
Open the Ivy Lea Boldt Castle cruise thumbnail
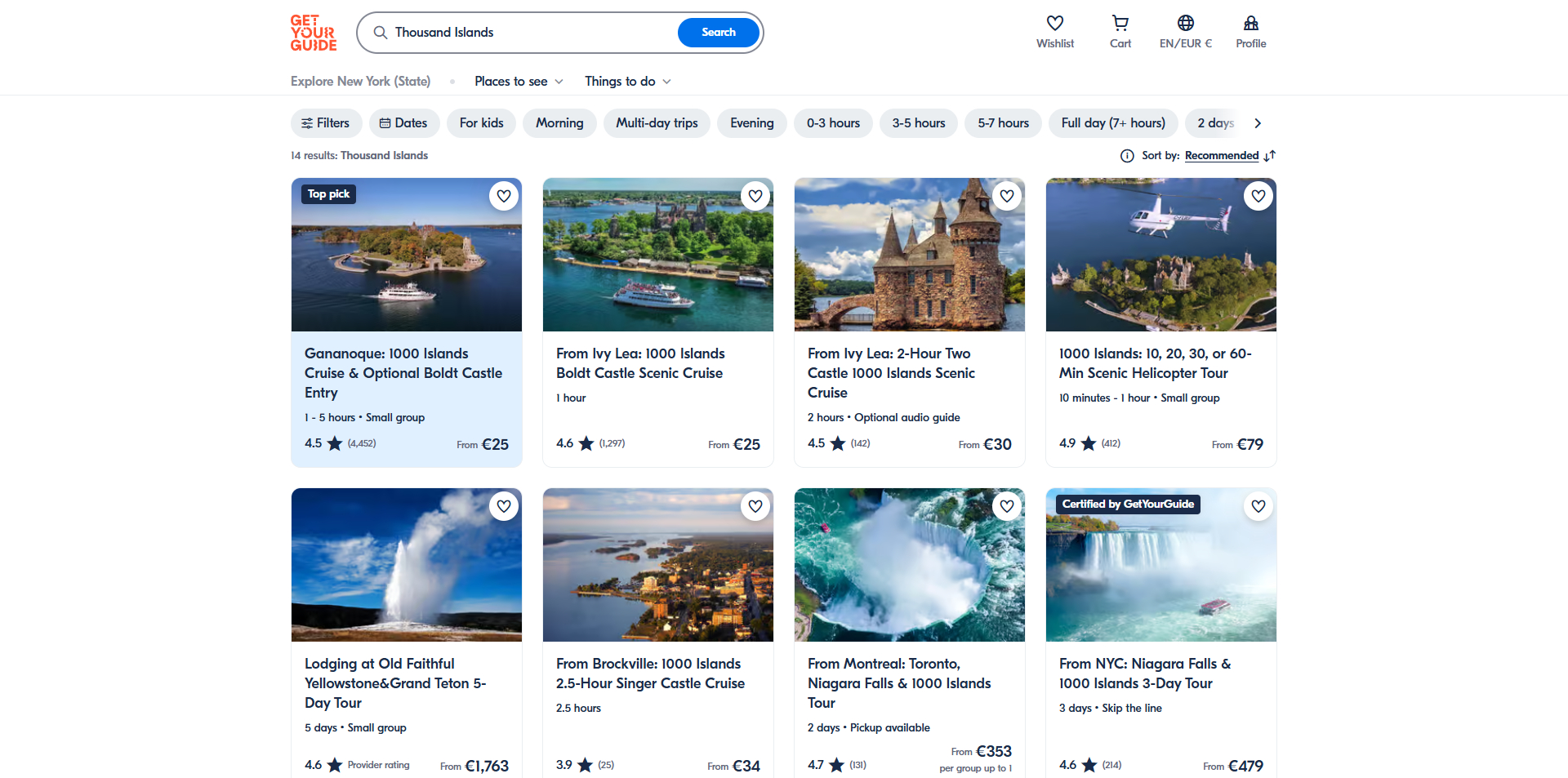tap(657, 255)
